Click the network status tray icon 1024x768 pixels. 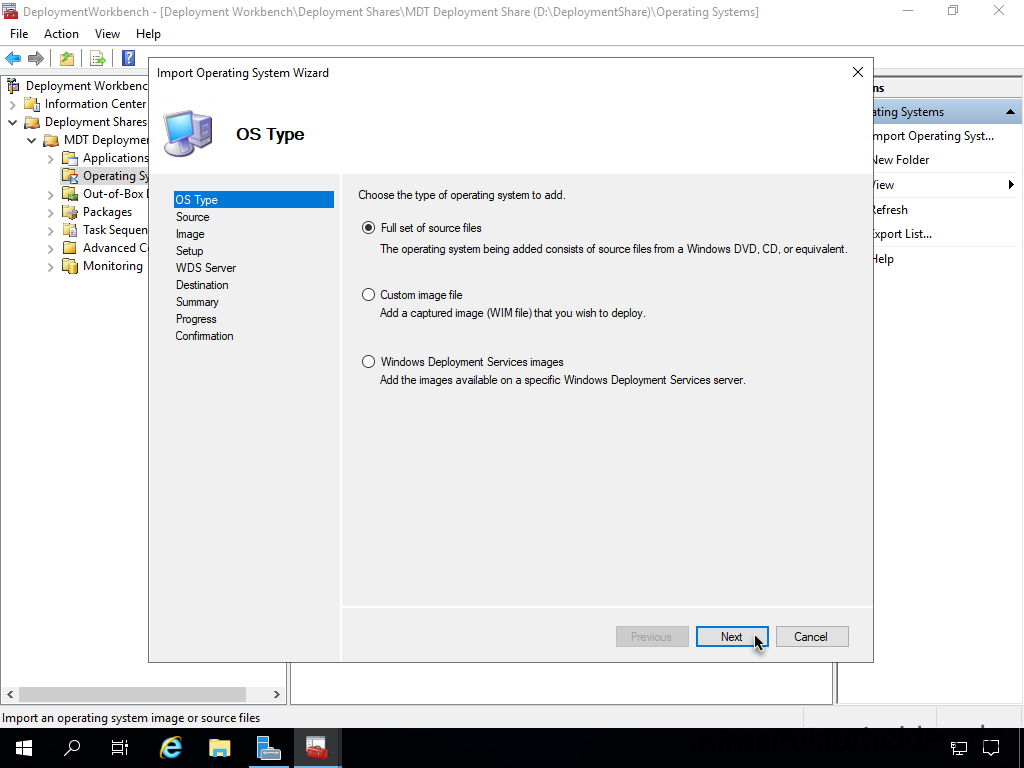[x=958, y=748]
